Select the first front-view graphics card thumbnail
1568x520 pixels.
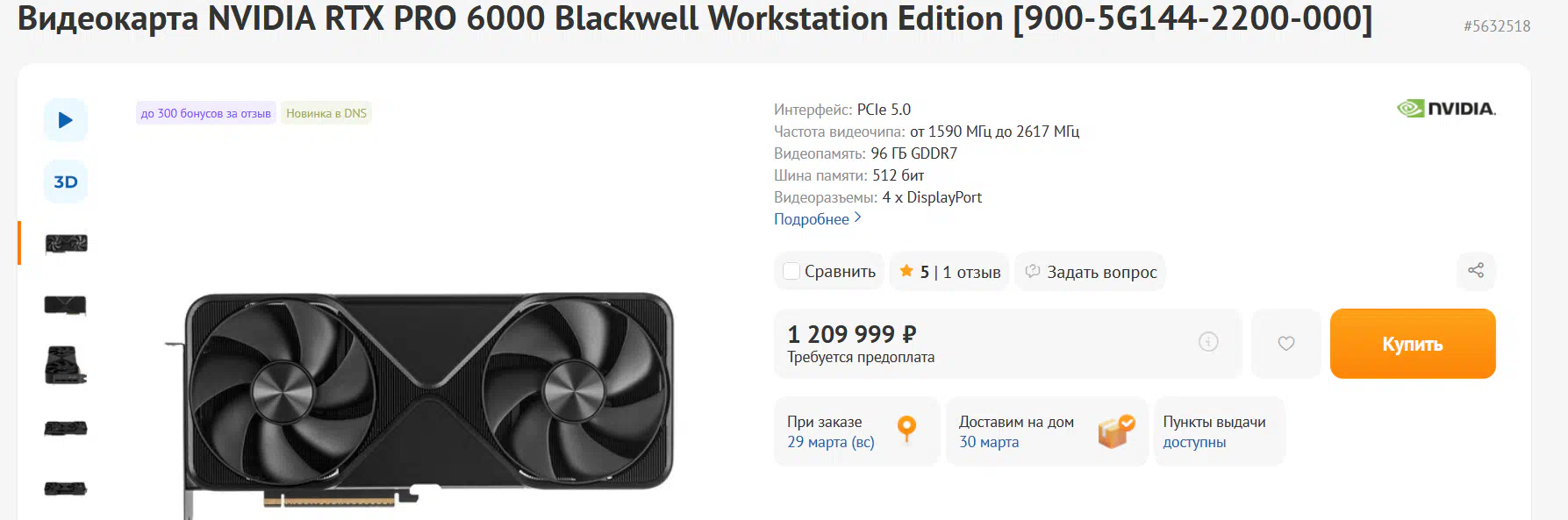tap(66, 244)
